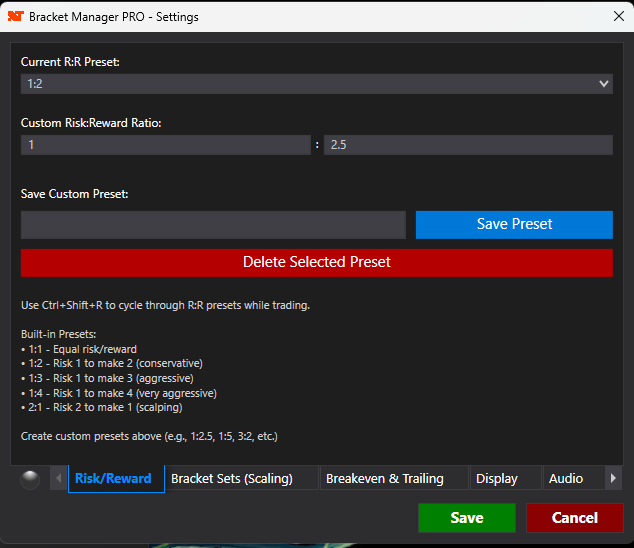Click the 'Custom Risk:Reward Ratio:' label
Screen dimensions: 634x548
click(x=91, y=123)
